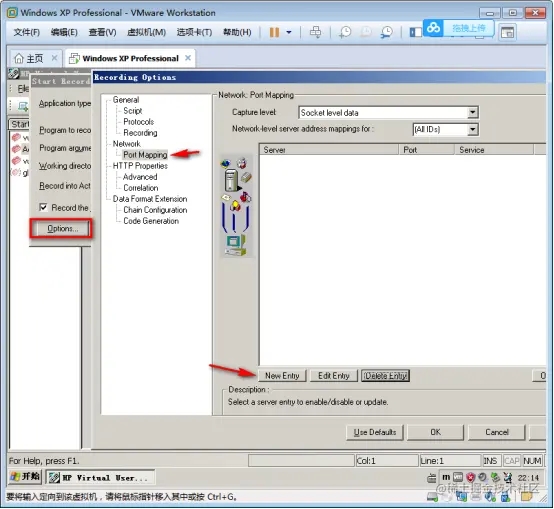Screen dimensions: 554x509
Task: Click the New Entry button
Action: pos(282,375)
